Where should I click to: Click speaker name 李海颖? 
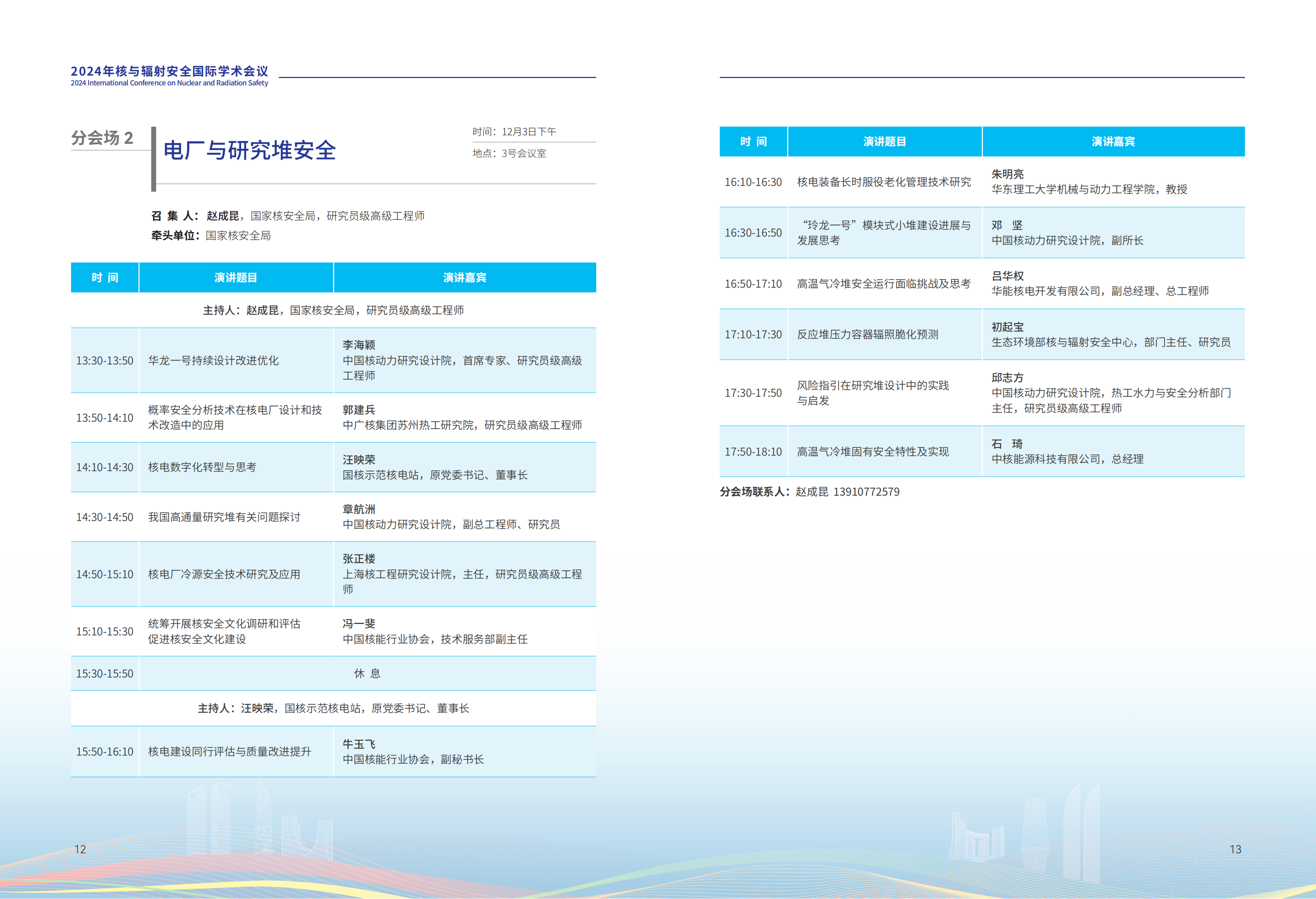(x=359, y=345)
